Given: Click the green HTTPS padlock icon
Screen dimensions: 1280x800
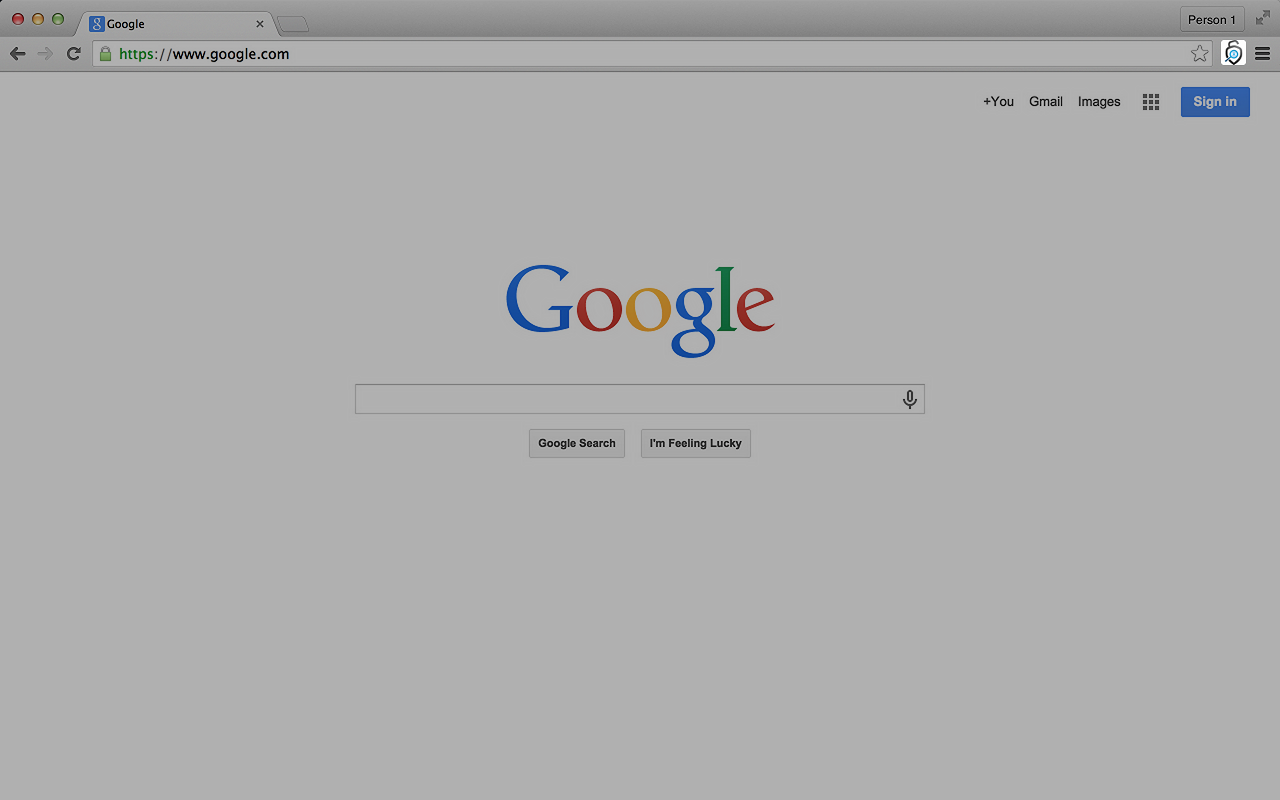Looking at the screenshot, I should (105, 54).
